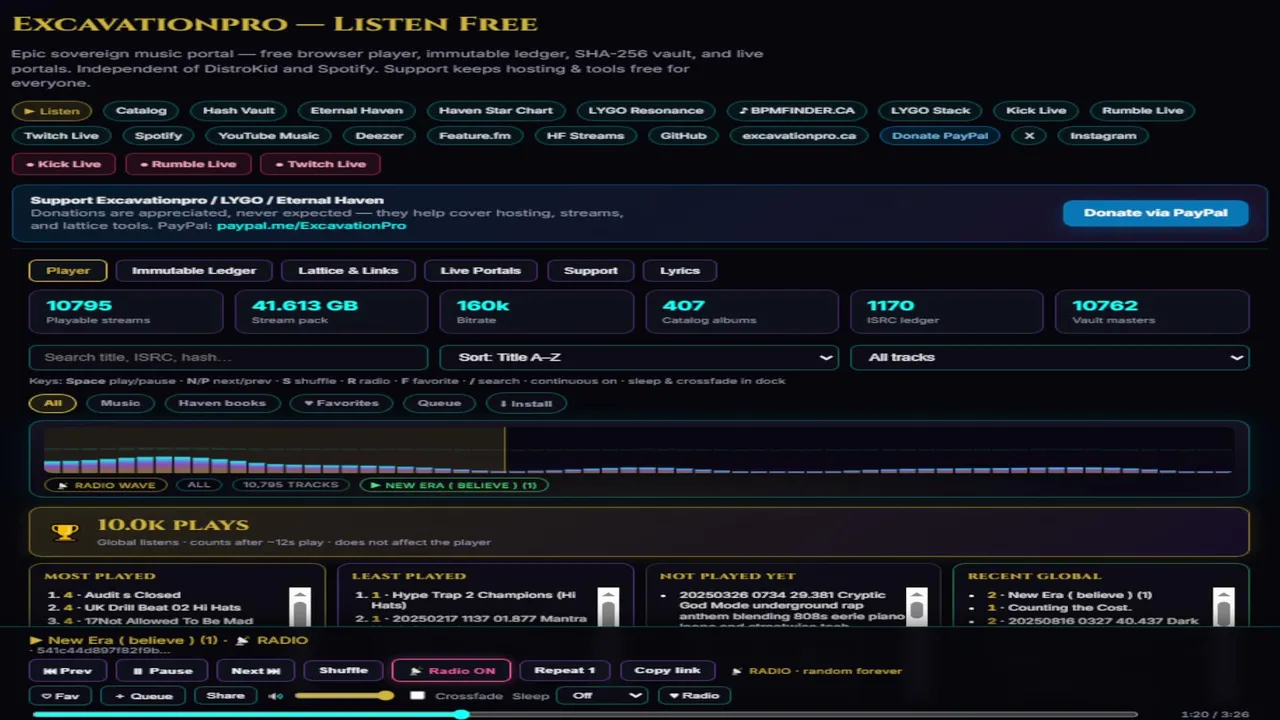Click the waveform visualizer at the playhead marker
The height and width of the screenshot is (720, 1280).
(505, 450)
